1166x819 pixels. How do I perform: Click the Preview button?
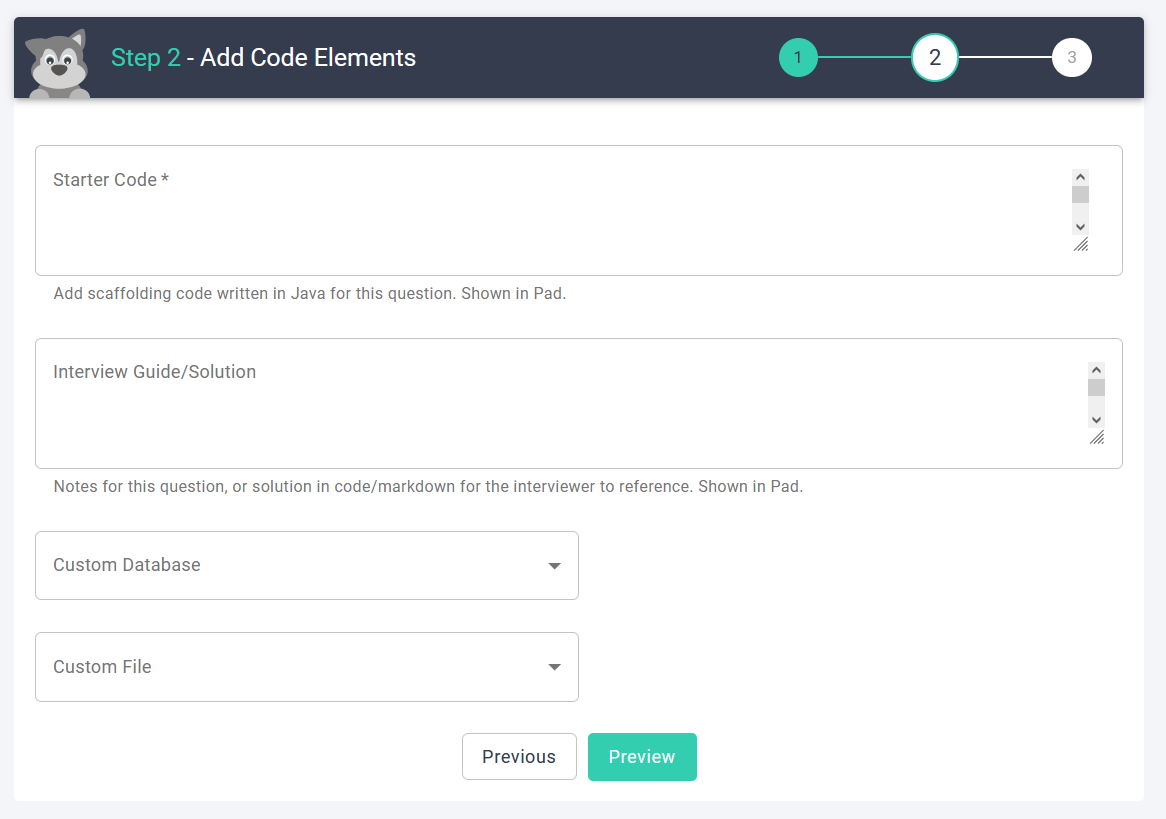[x=642, y=757]
